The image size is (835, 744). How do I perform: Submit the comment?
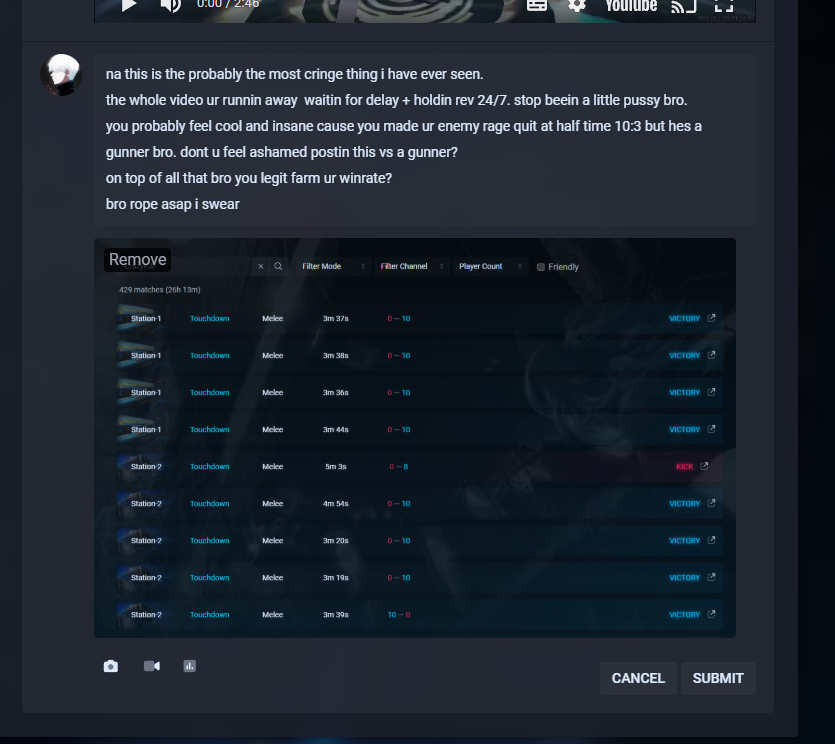(x=718, y=678)
